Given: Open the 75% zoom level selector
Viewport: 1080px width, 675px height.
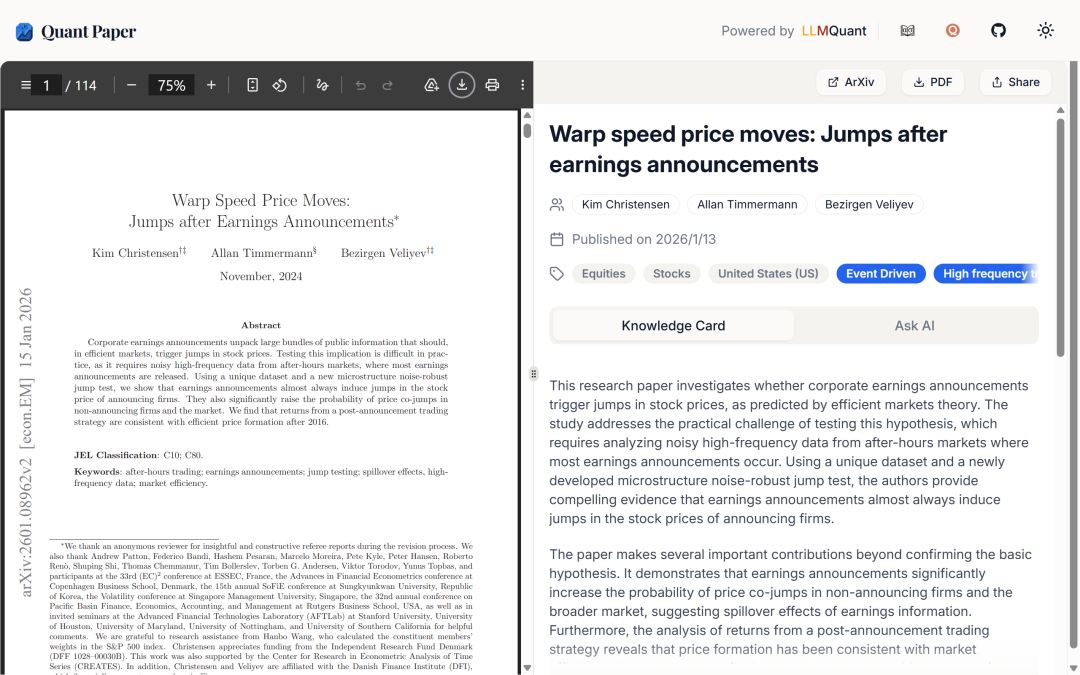Looking at the screenshot, I should 170,84.
